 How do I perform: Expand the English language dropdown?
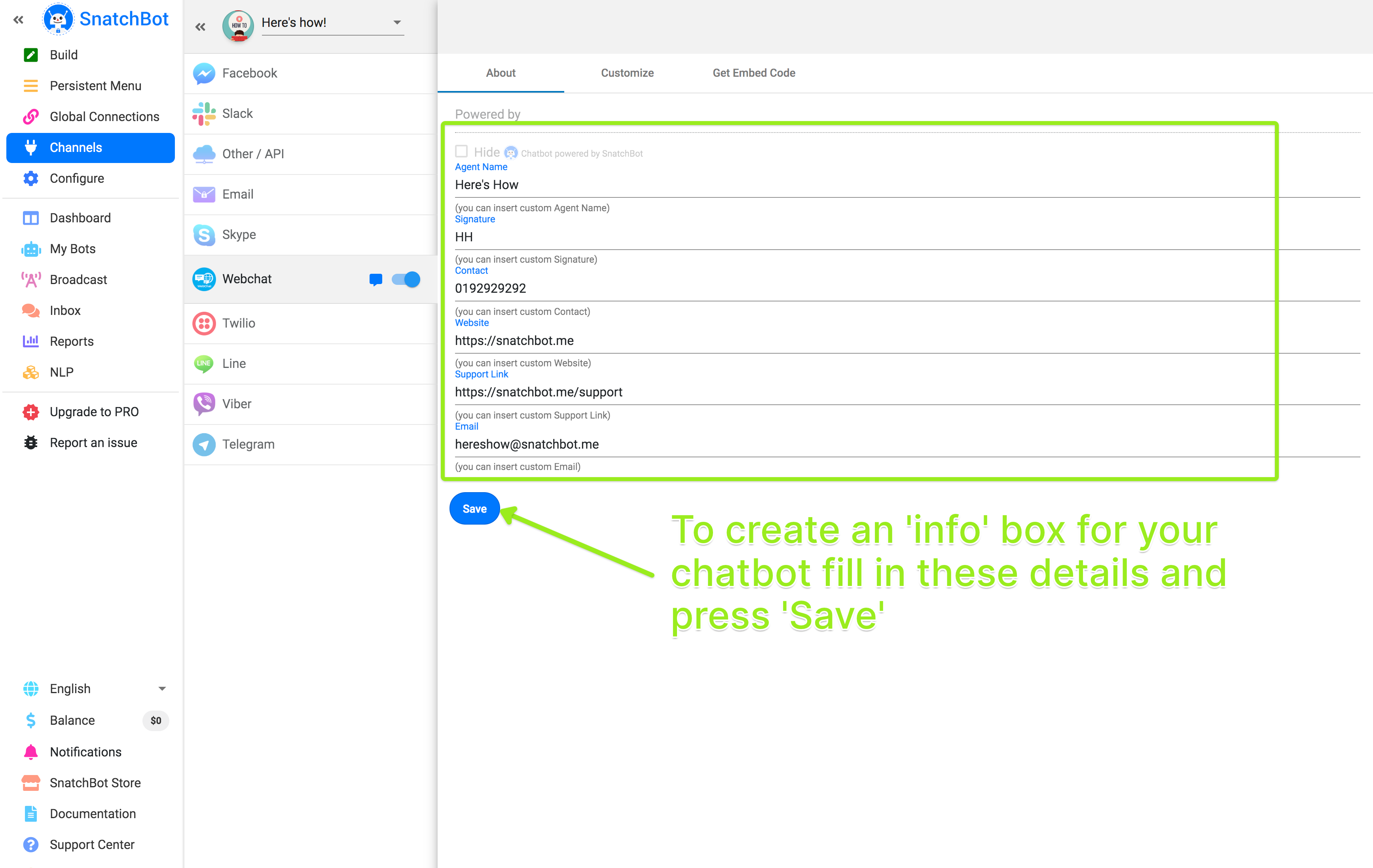click(x=162, y=688)
